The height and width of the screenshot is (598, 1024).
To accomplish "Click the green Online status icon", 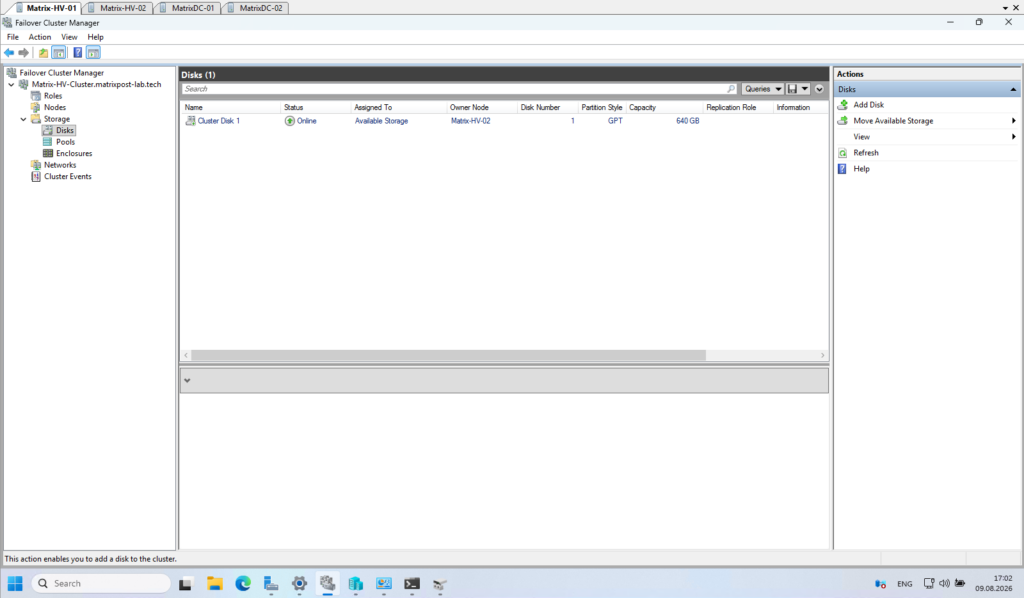I will (x=289, y=121).
